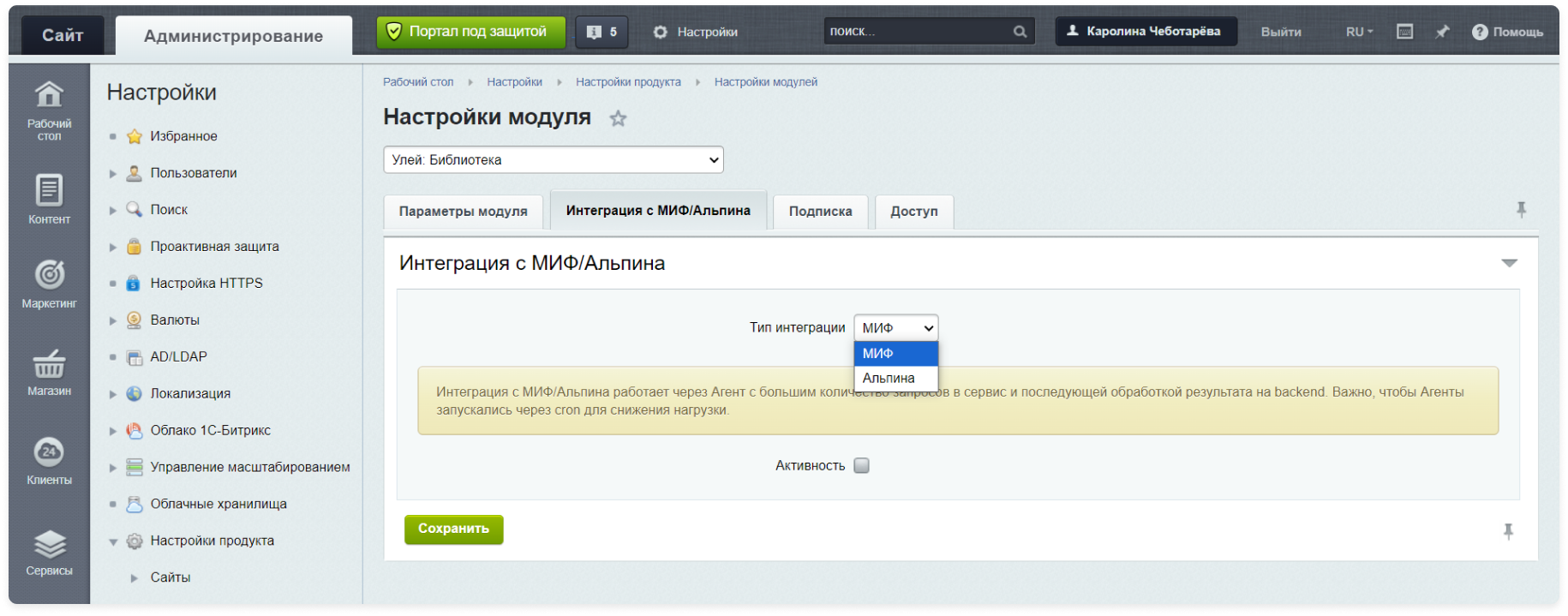This screenshot has height=616, width=1568.
Task: Open the Сервисы sidebar section
Action: coord(49,553)
